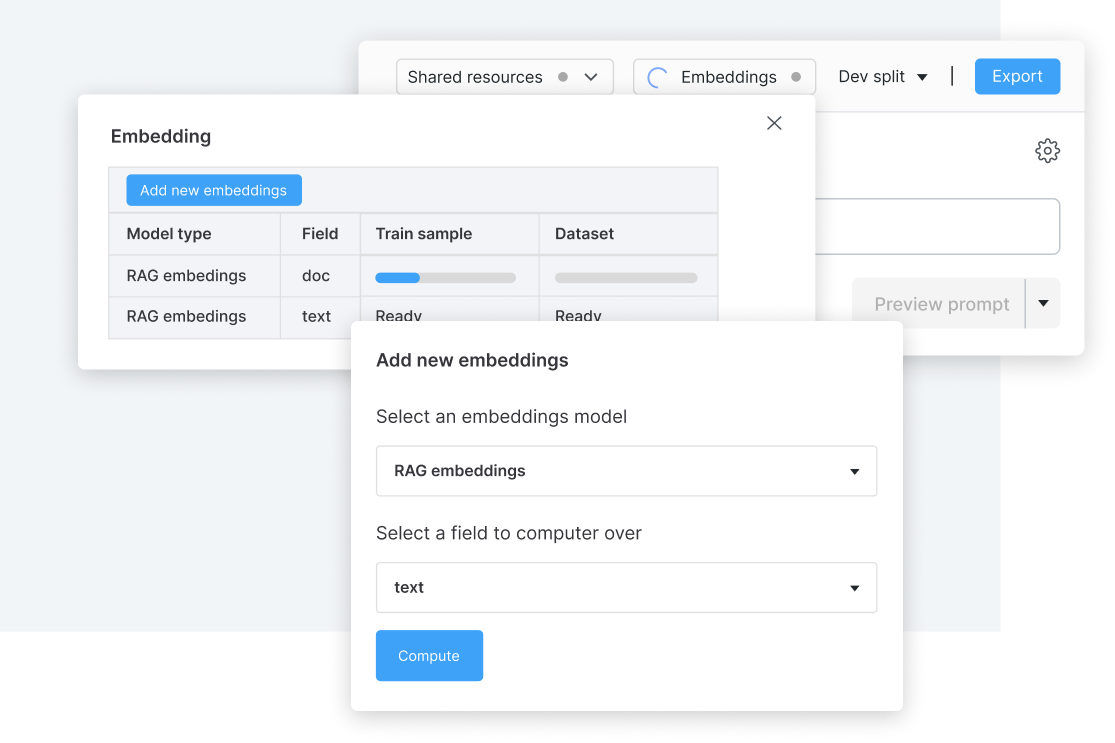Close the Embedding dialog
The image size is (1115, 743).
coord(774,123)
